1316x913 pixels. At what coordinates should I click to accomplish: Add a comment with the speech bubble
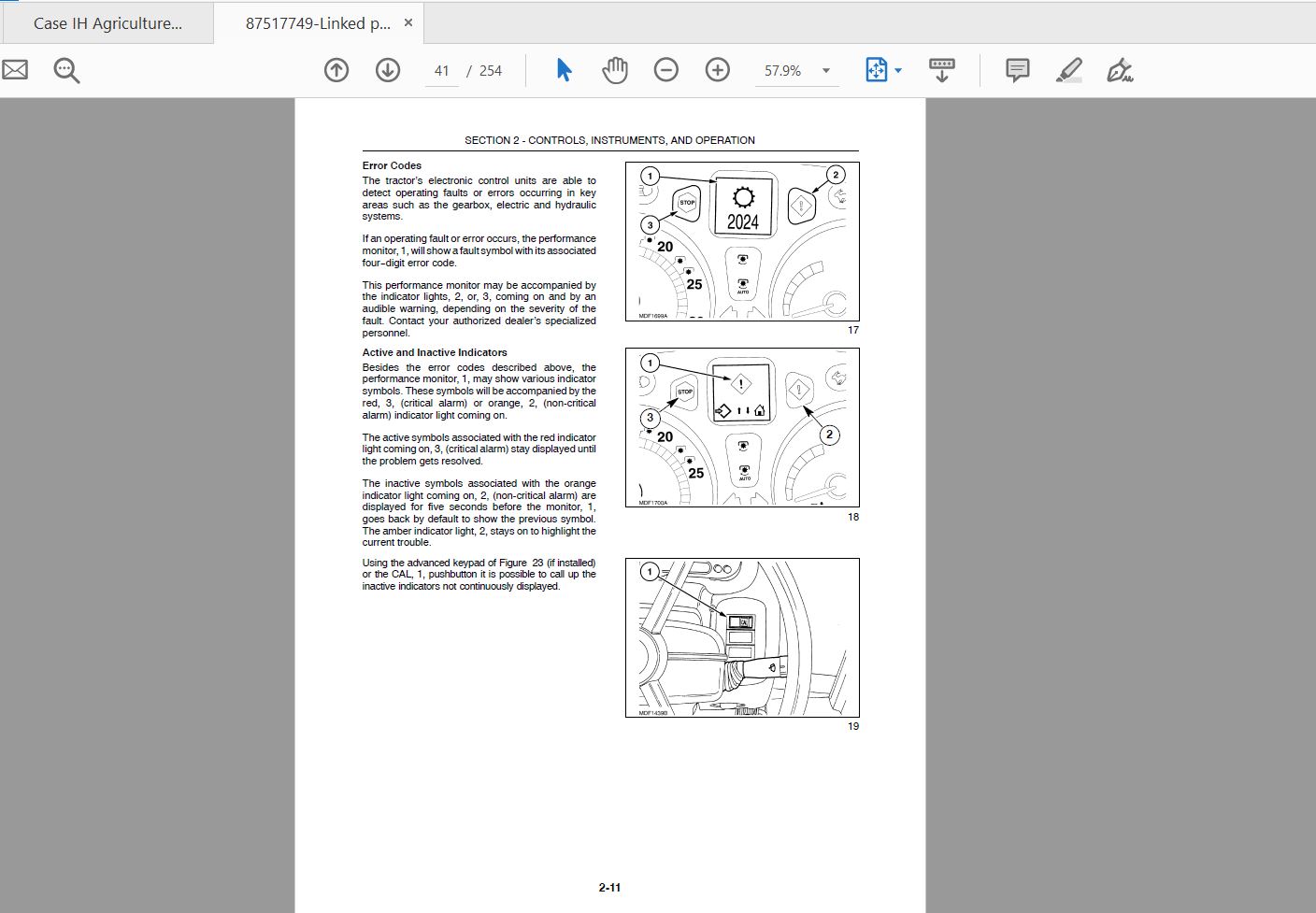[x=1018, y=70]
